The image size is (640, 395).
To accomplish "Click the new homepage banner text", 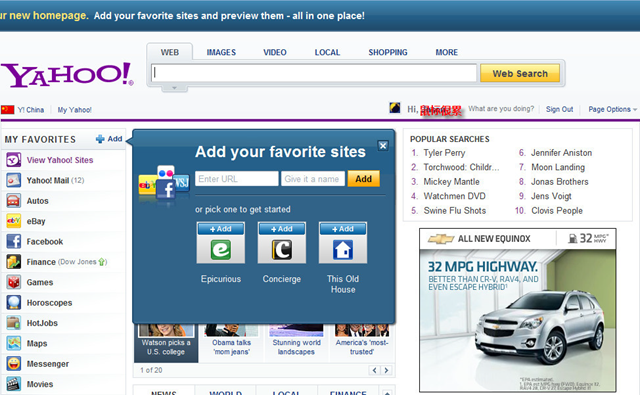I will click(x=43, y=16).
